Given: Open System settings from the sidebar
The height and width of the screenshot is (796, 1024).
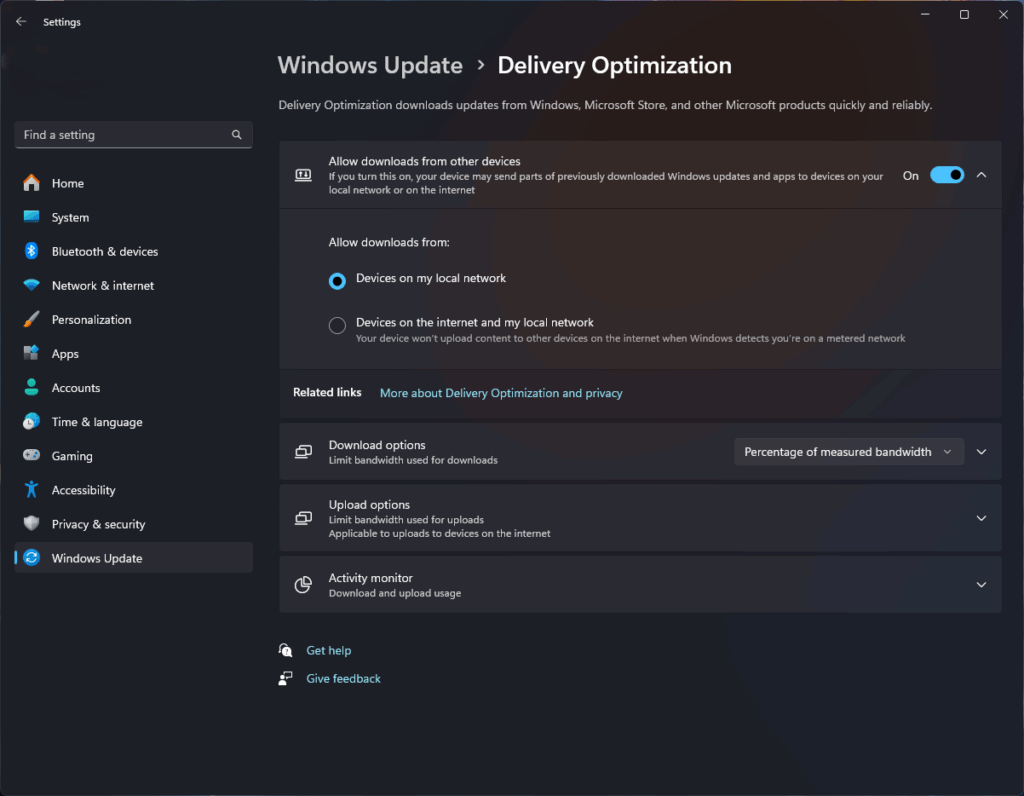Looking at the screenshot, I should [32, 217].
